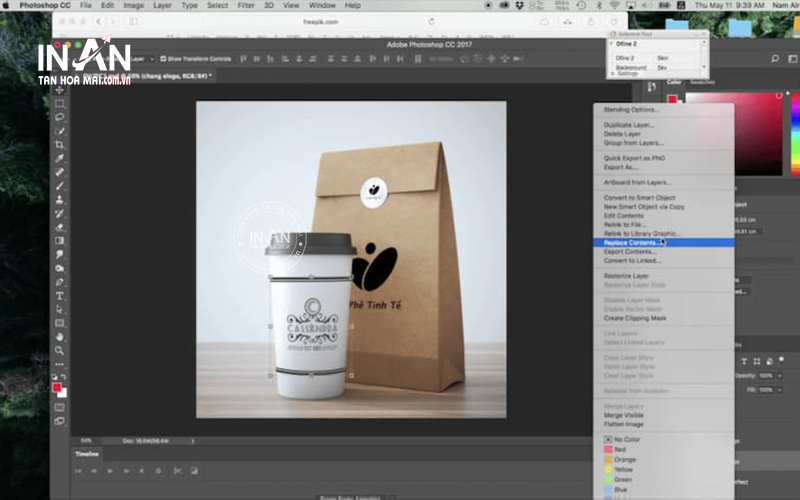800x500 pixels.
Task: Select the Crop tool
Action: (60, 145)
